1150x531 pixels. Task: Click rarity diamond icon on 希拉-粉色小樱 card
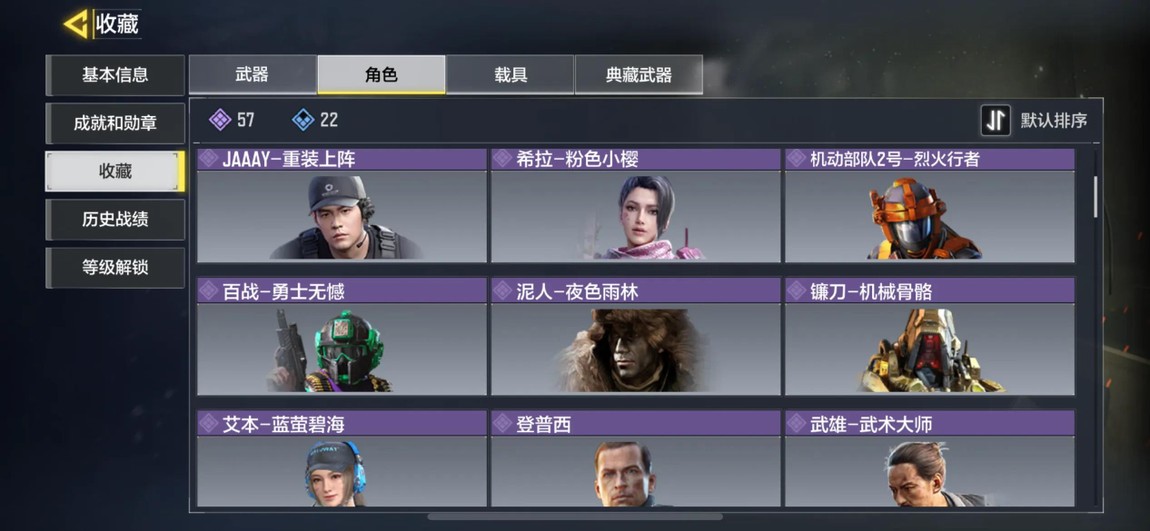pyautogui.click(x=502, y=159)
